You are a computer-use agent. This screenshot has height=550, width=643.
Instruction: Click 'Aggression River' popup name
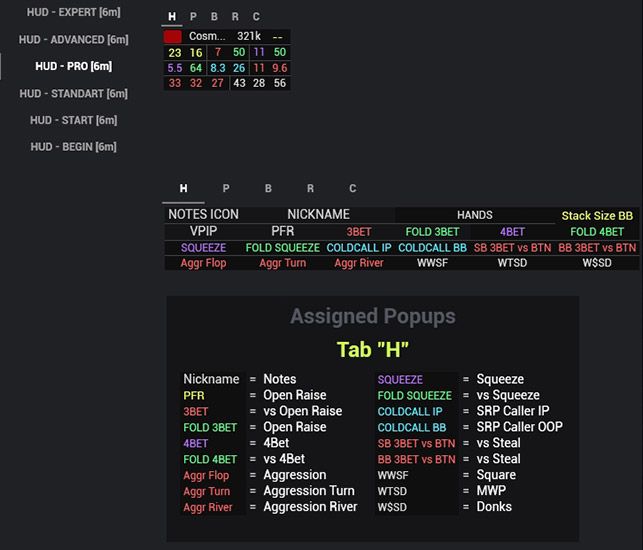pos(310,507)
